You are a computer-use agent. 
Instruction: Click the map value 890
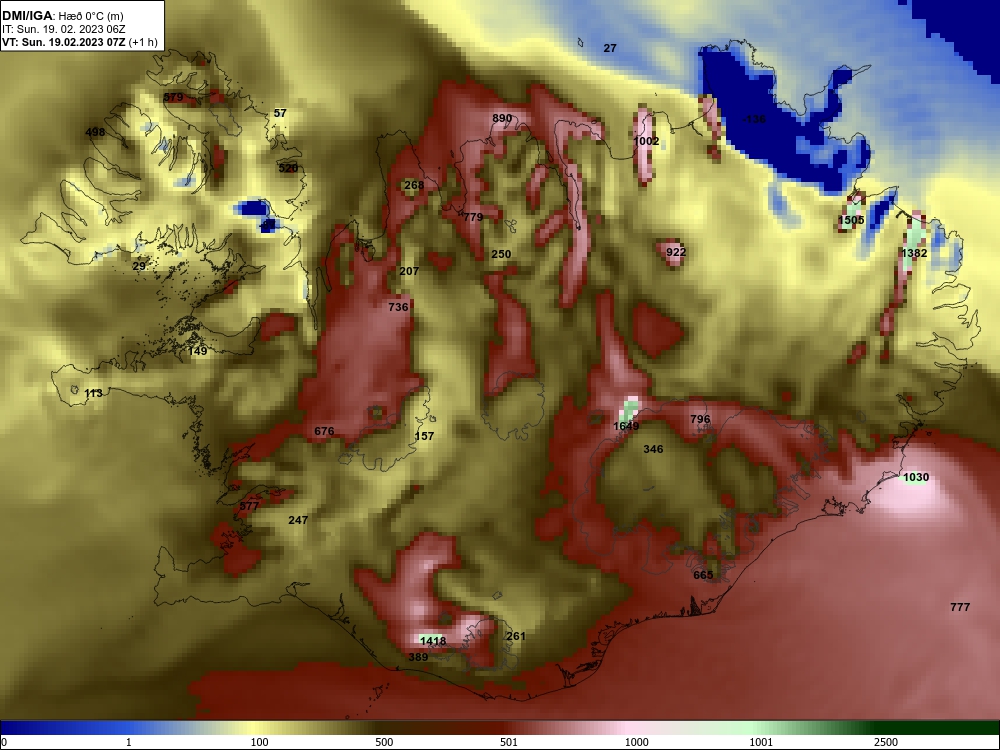tap(502, 118)
